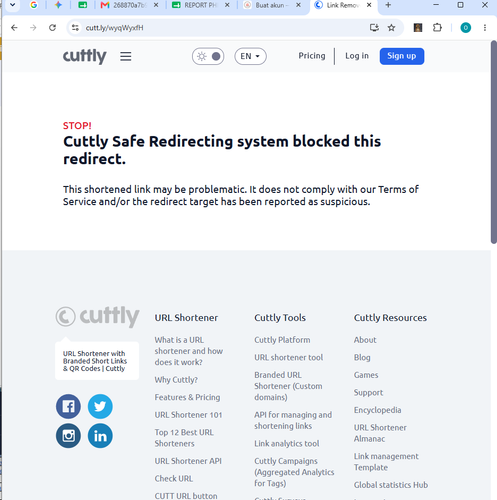Switch to the Gemini sparkle tab

click(x=58, y=5)
